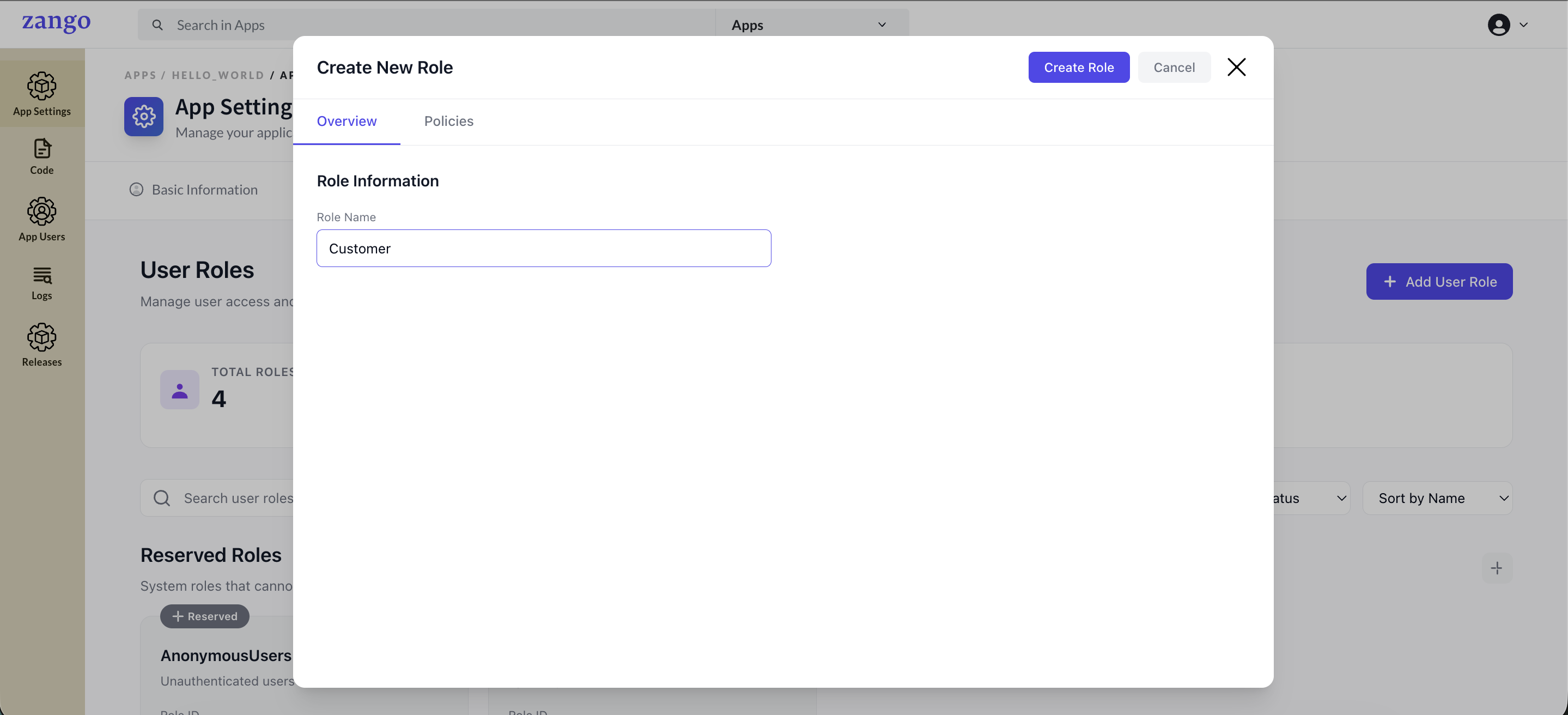The height and width of the screenshot is (715, 1568).
Task: Expand the profile chevron menu
Action: pos(1523,25)
